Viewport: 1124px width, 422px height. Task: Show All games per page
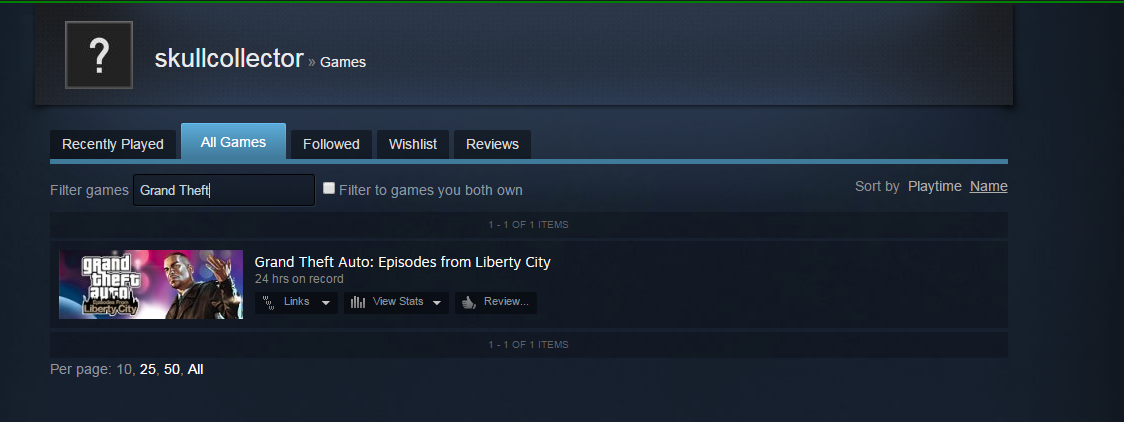click(196, 370)
